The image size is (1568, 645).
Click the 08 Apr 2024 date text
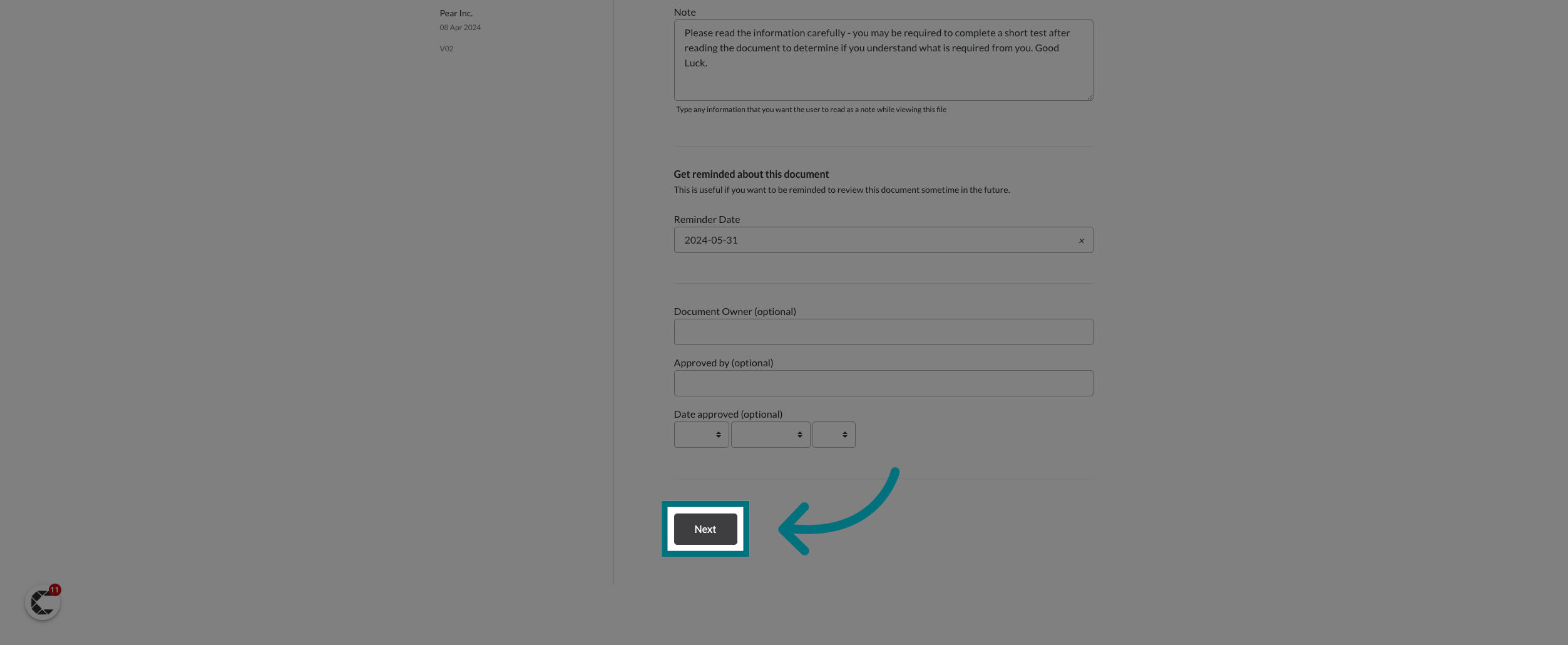pos(460,28)
